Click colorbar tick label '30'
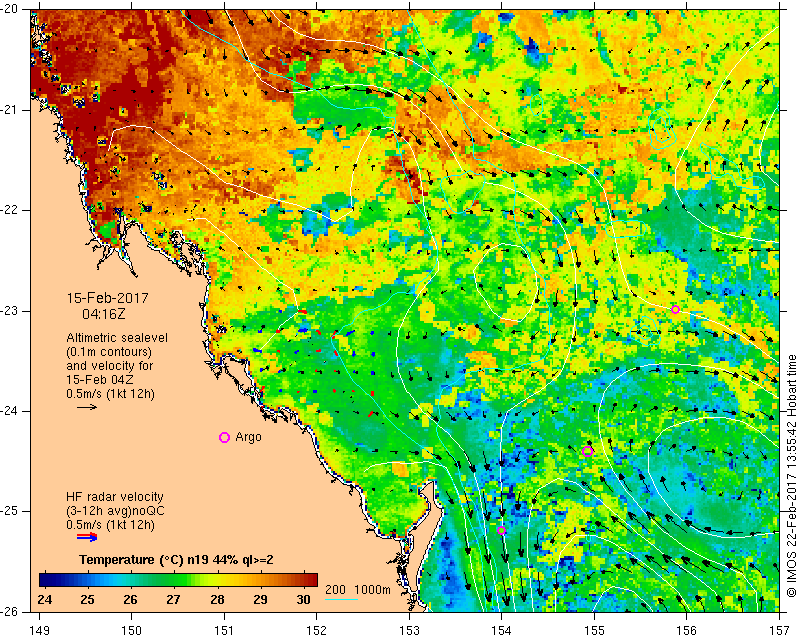800x640 pixels. click(x=304, y=599)
